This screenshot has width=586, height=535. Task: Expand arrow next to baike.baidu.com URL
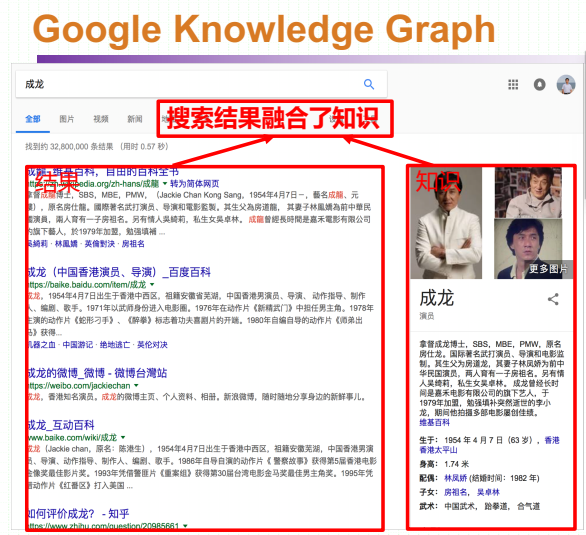(x=152, y=285)
